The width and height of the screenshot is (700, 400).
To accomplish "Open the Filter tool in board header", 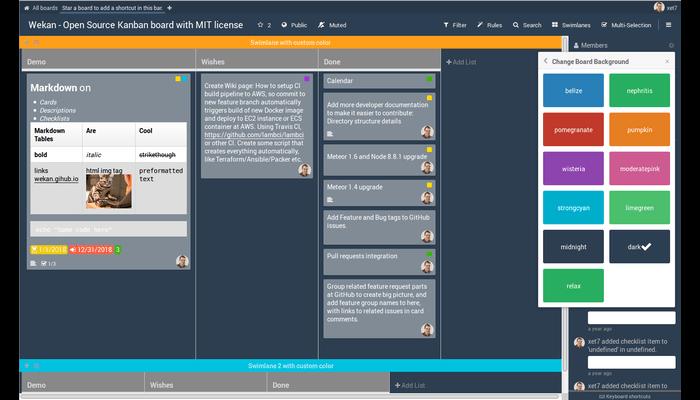I will (x=454, y=24).
